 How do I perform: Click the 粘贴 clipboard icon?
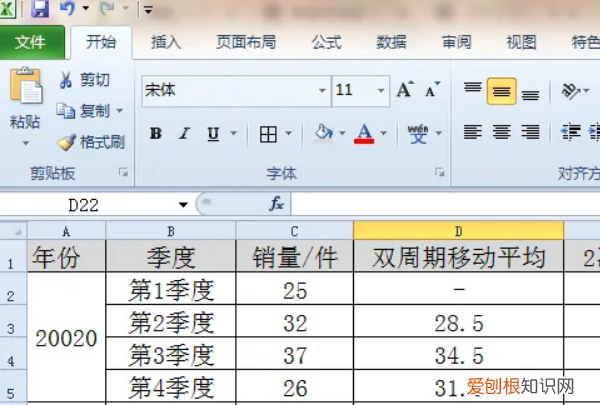click(25, 86)
